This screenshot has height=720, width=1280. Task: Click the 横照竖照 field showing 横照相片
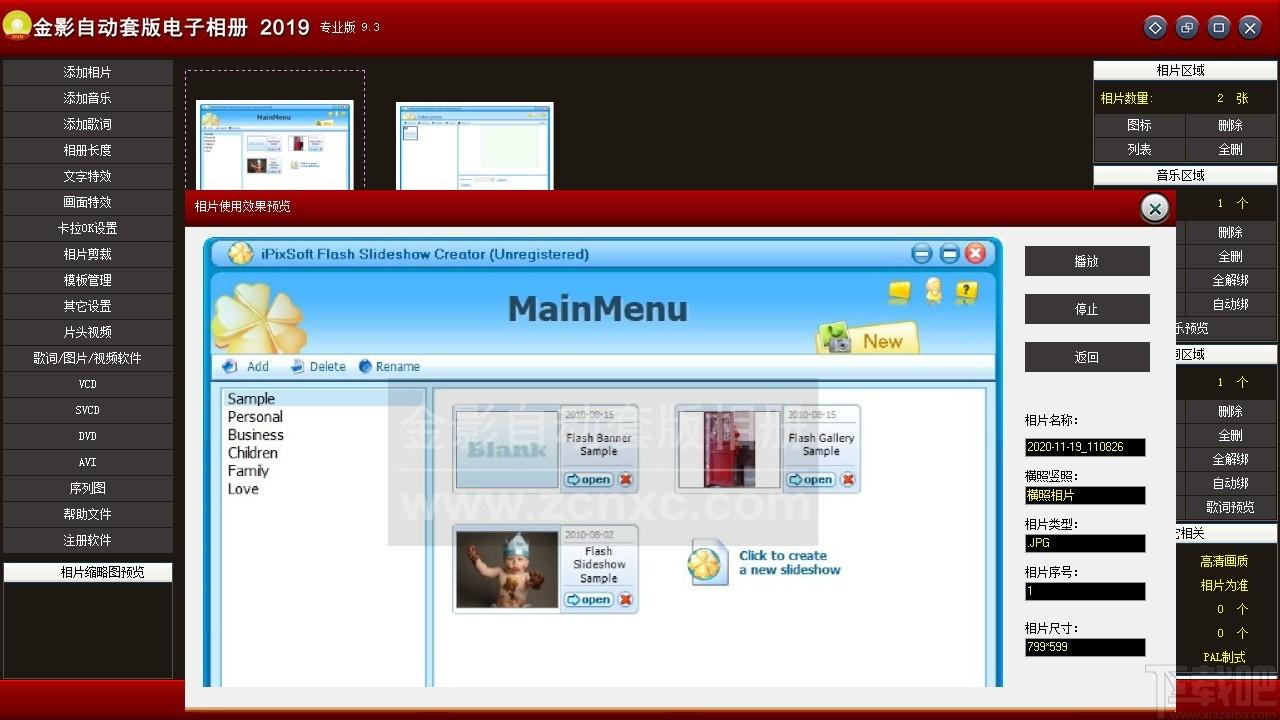1085,495
